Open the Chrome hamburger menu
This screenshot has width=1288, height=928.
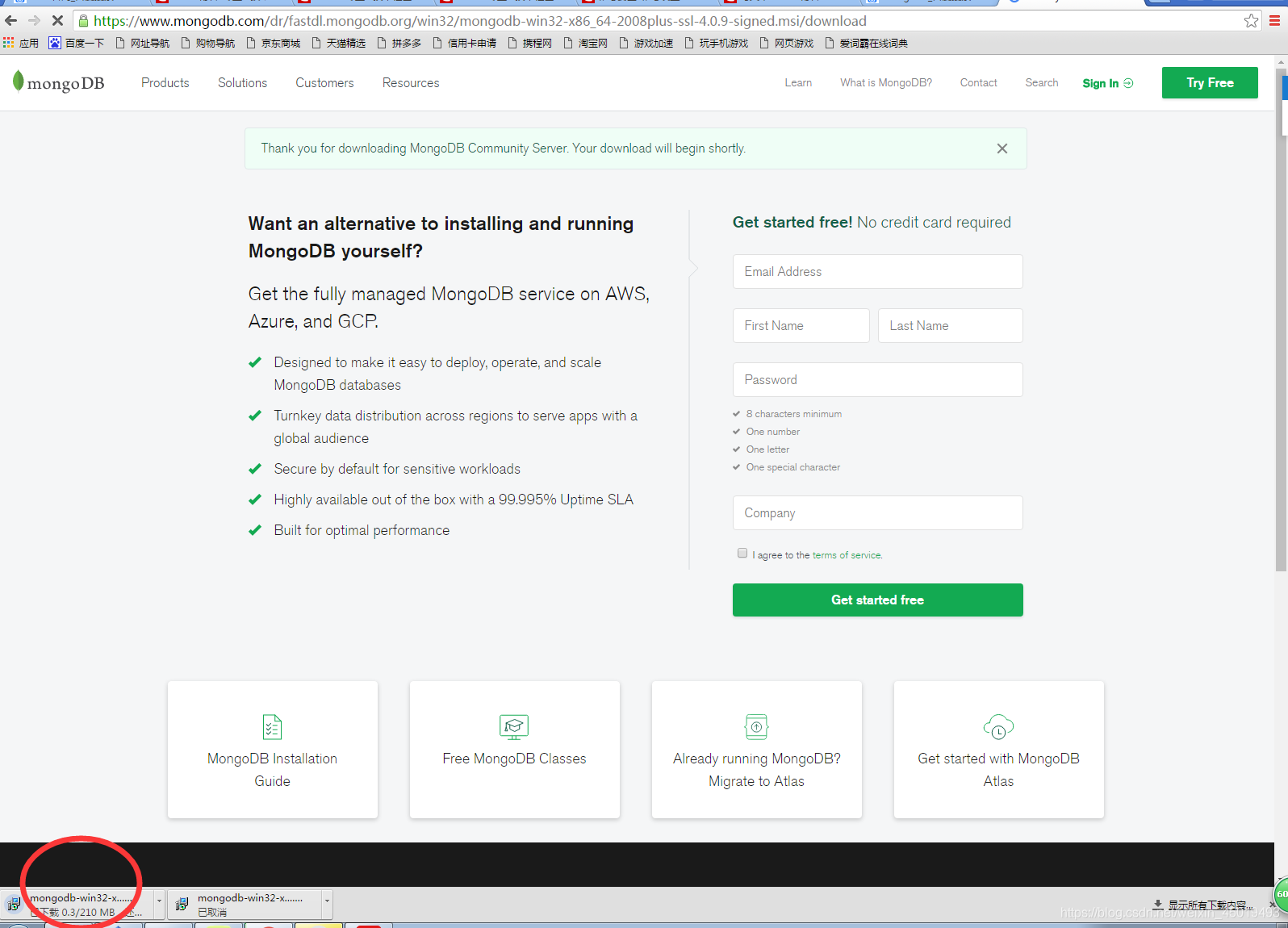pos(1274,21)
